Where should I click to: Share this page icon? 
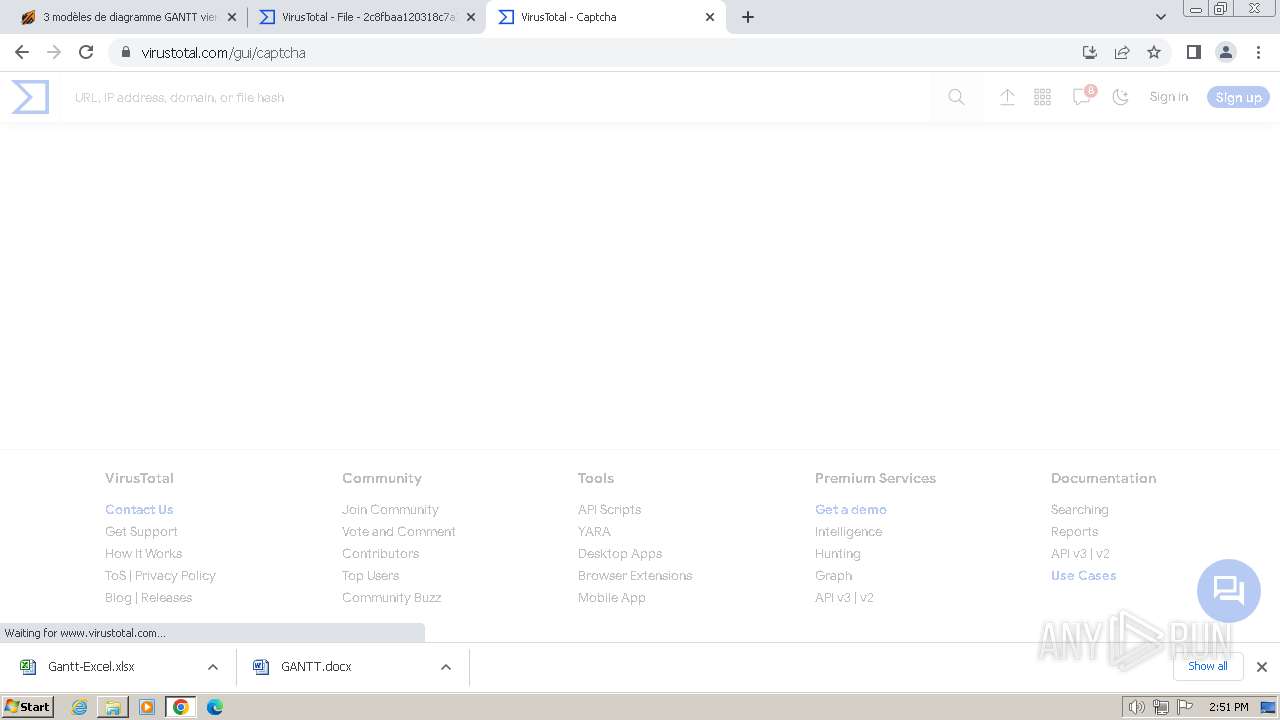[1122, 52]
